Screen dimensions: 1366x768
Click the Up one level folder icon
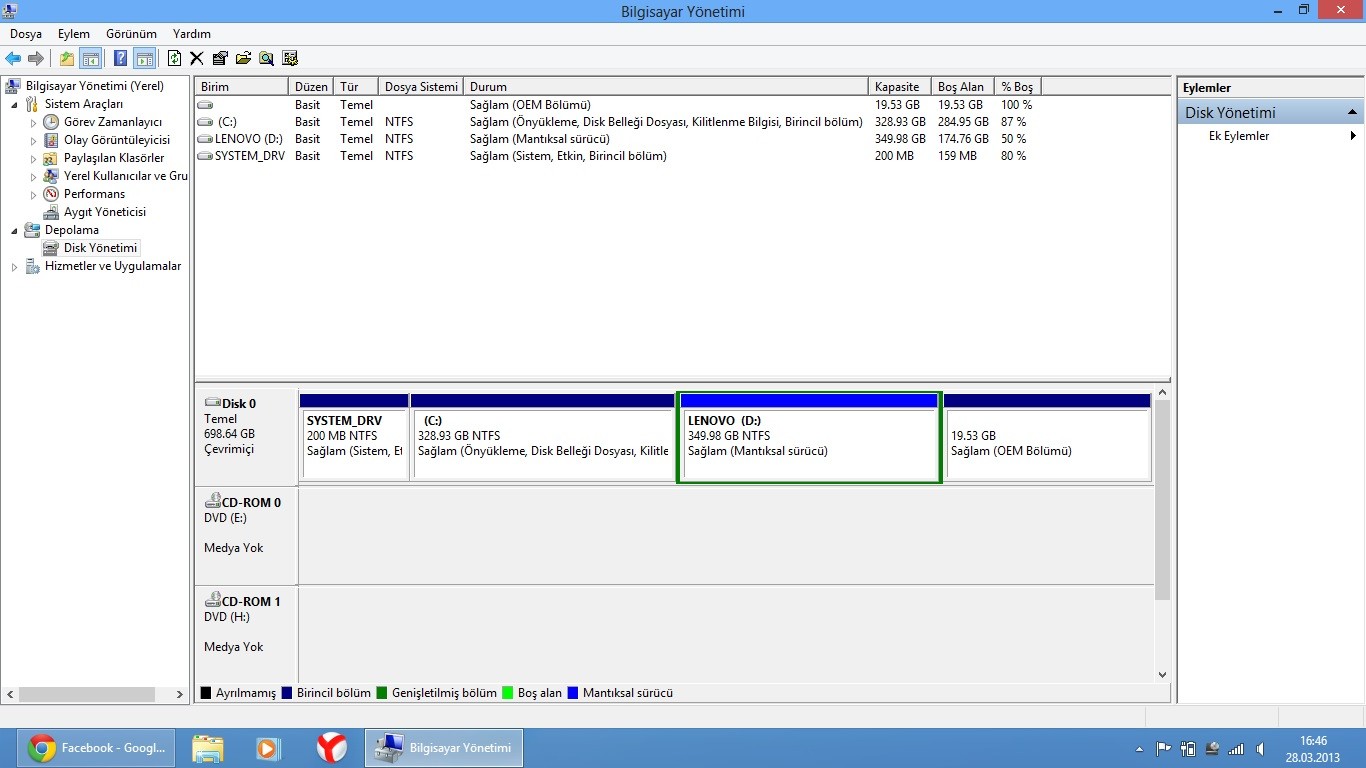tap(67, 58)
